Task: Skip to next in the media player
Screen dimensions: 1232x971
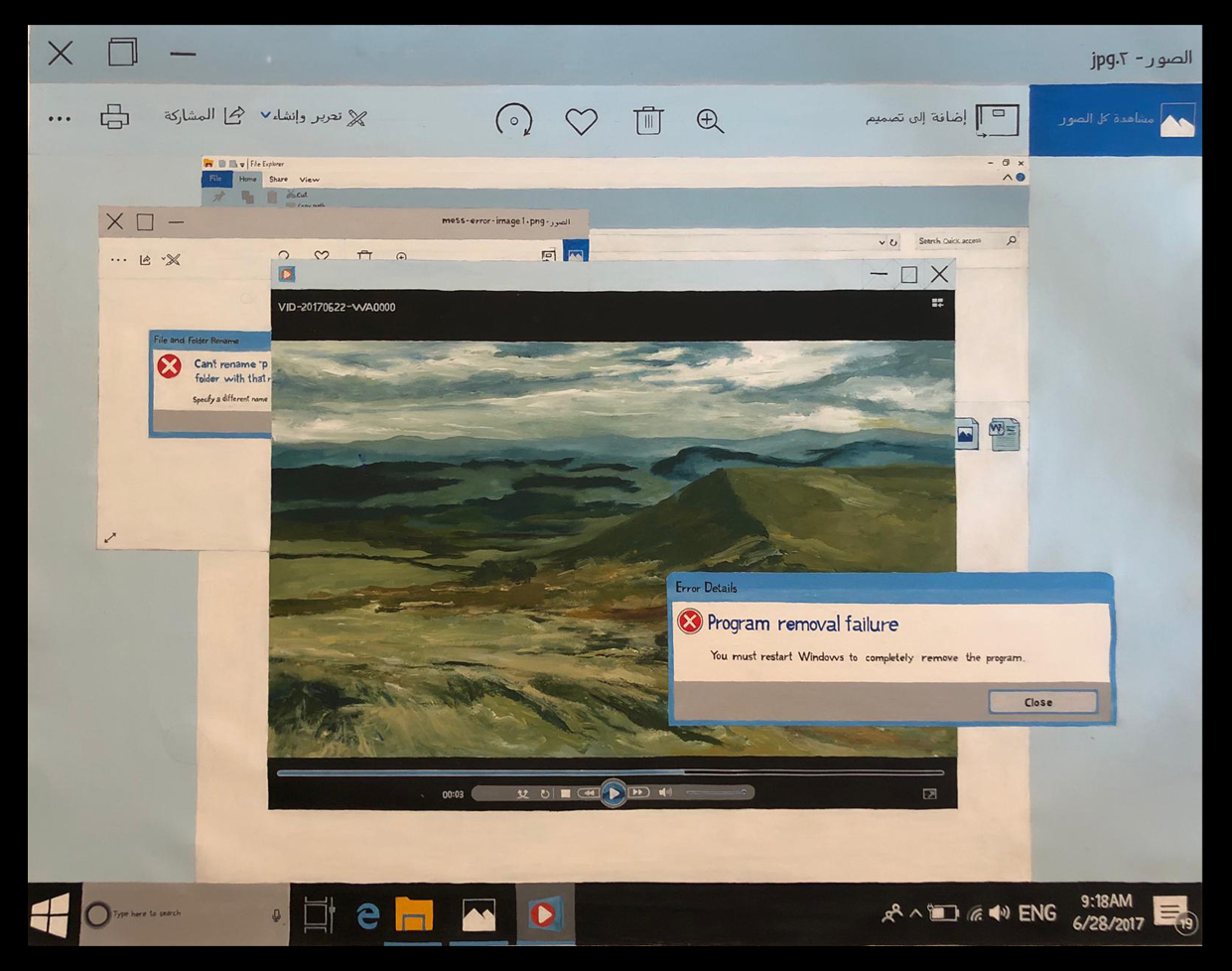Action: (x=638, y=792)
